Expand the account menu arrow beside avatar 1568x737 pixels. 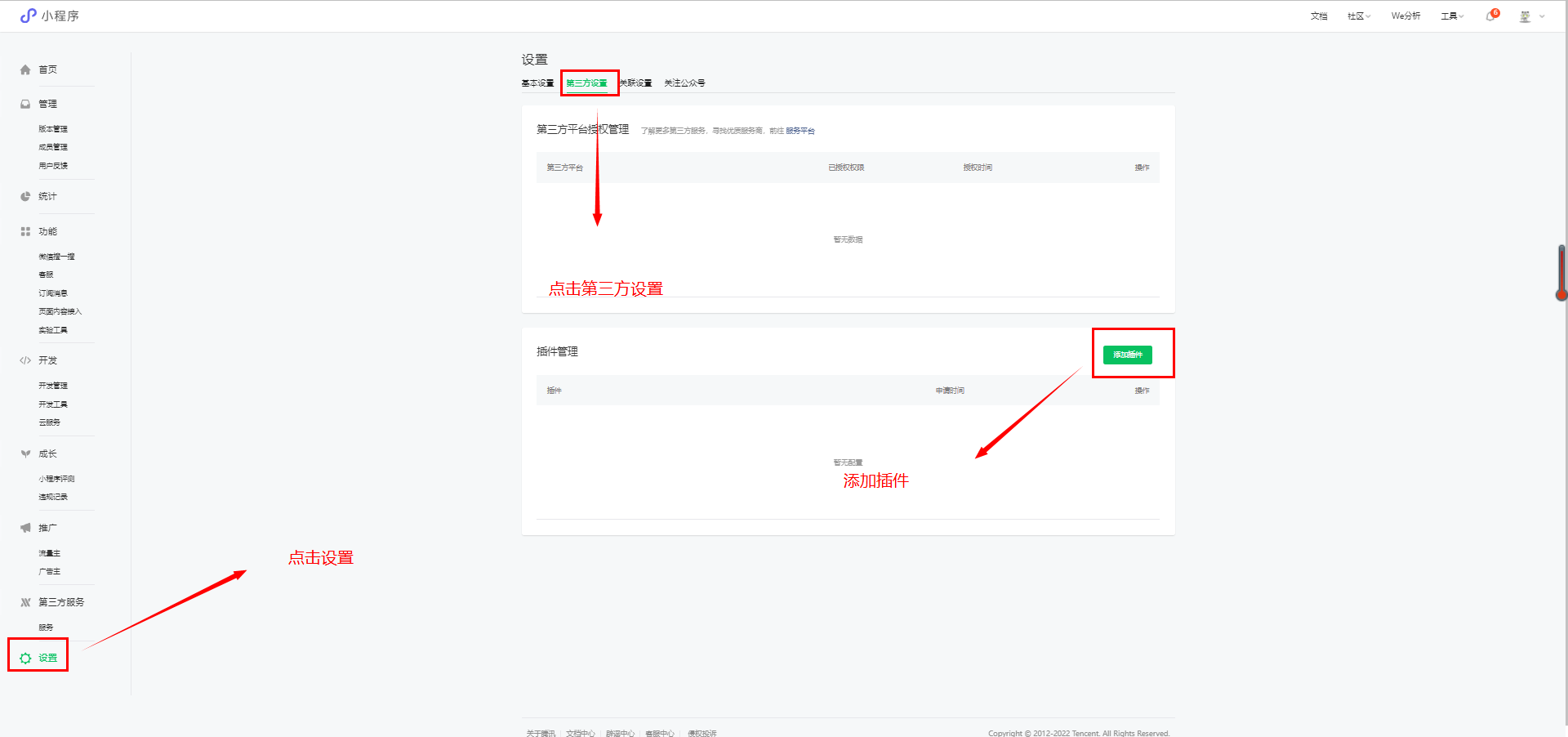click(x=1542, y=16)
